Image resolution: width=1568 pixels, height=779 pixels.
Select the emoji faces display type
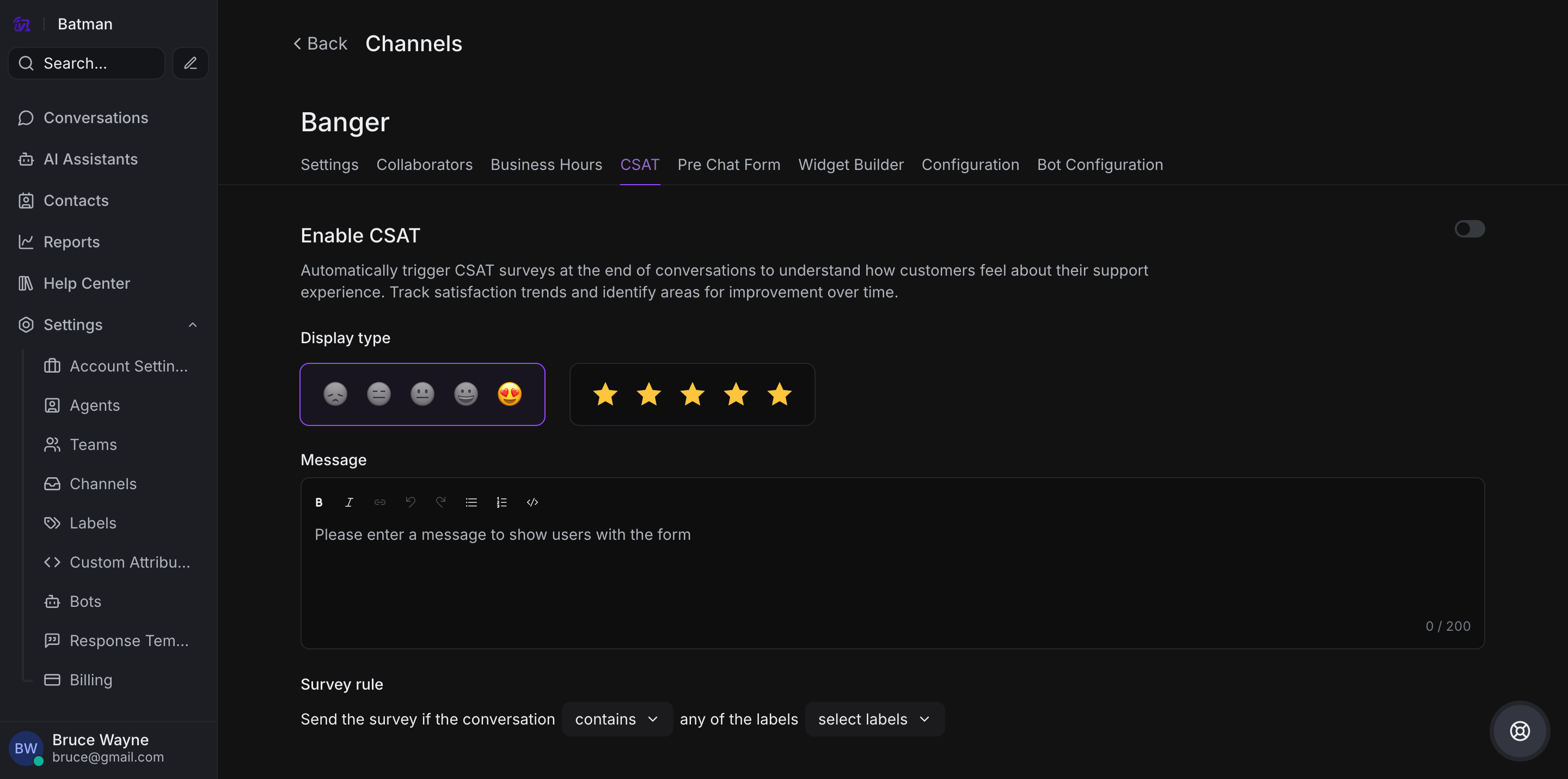[422, 394]
